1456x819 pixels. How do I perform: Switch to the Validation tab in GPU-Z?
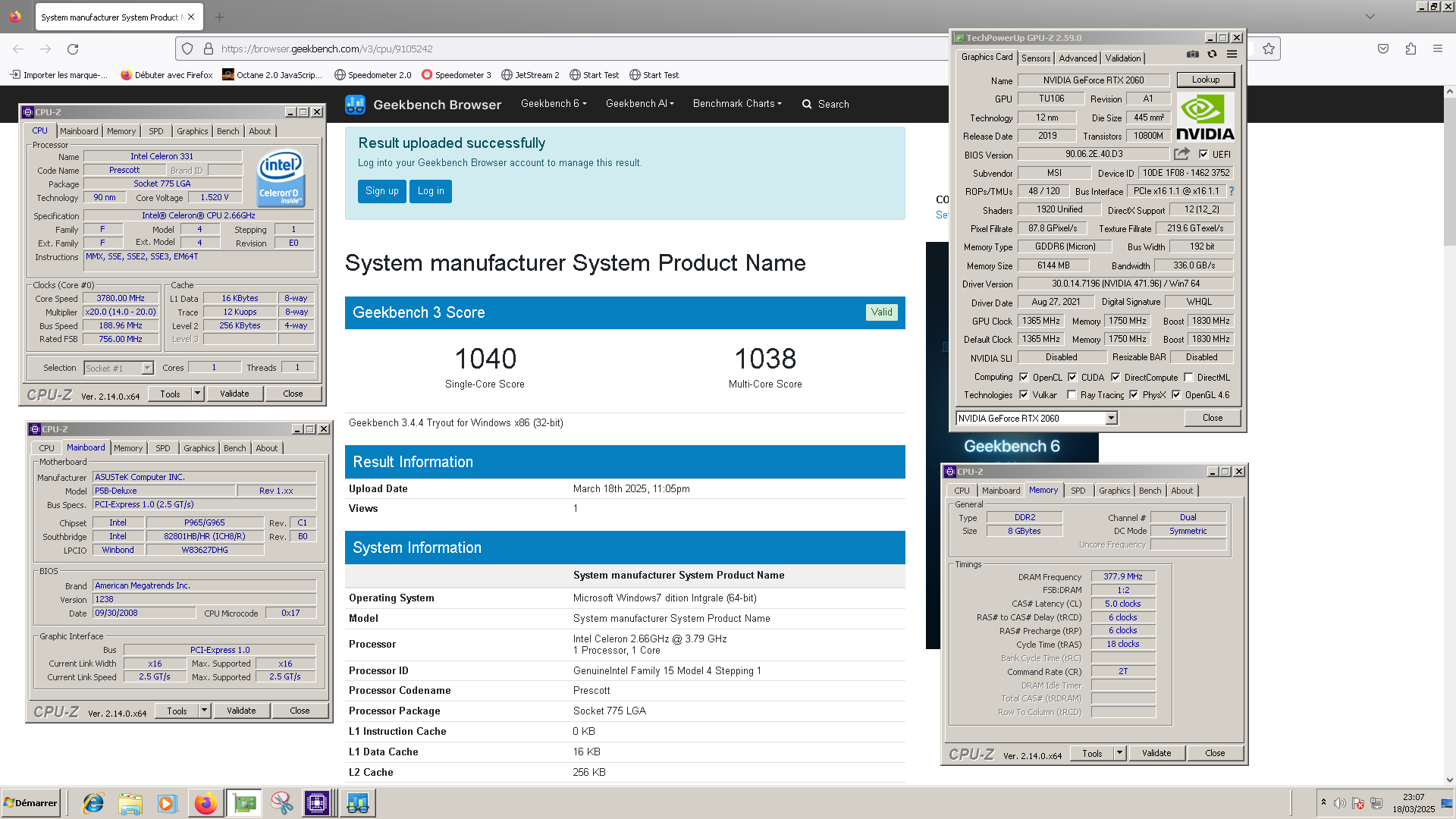[x=1123, y=58]
